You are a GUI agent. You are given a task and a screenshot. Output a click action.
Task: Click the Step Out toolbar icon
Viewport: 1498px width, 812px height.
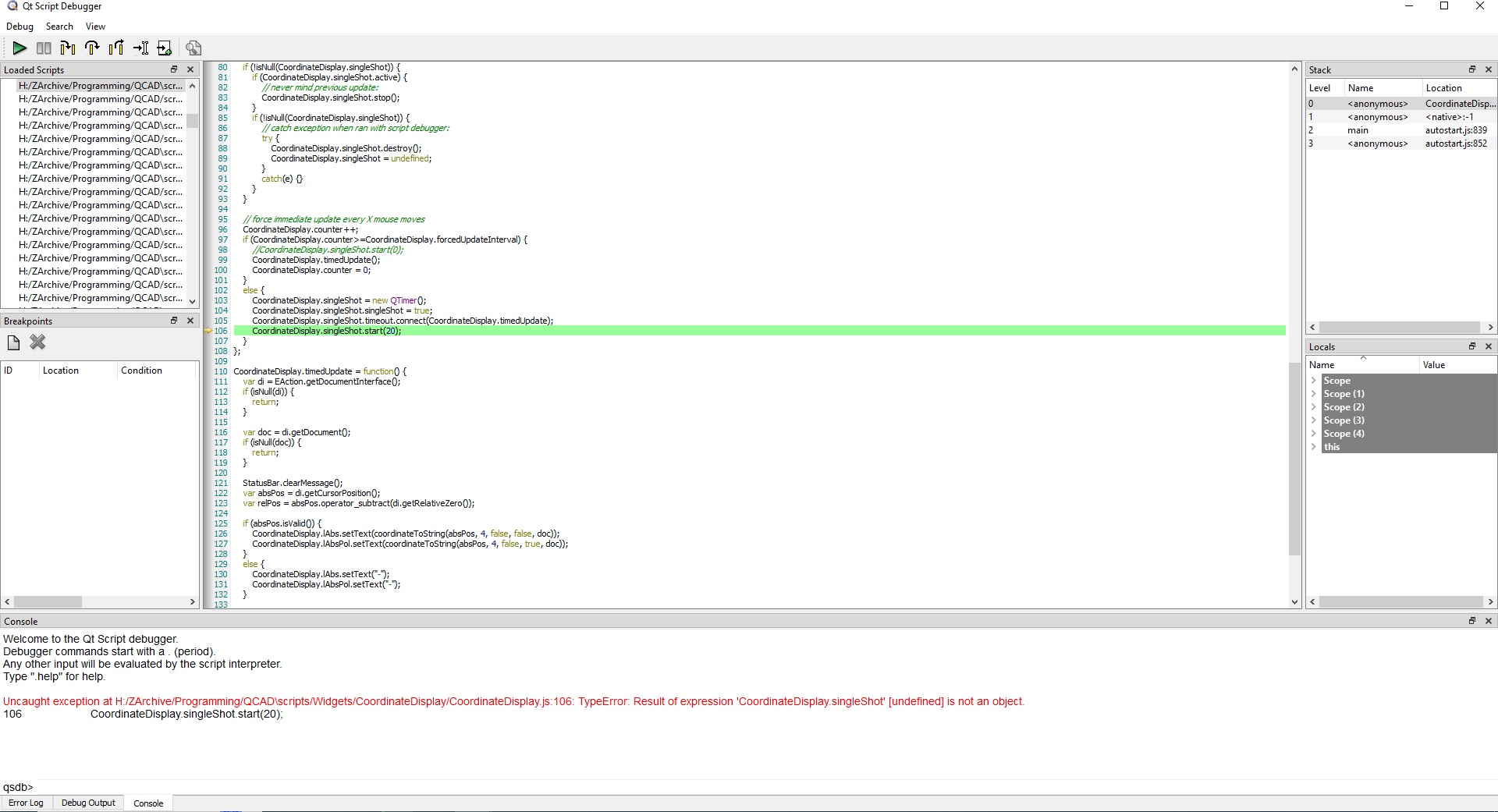[x=116, y=48]
